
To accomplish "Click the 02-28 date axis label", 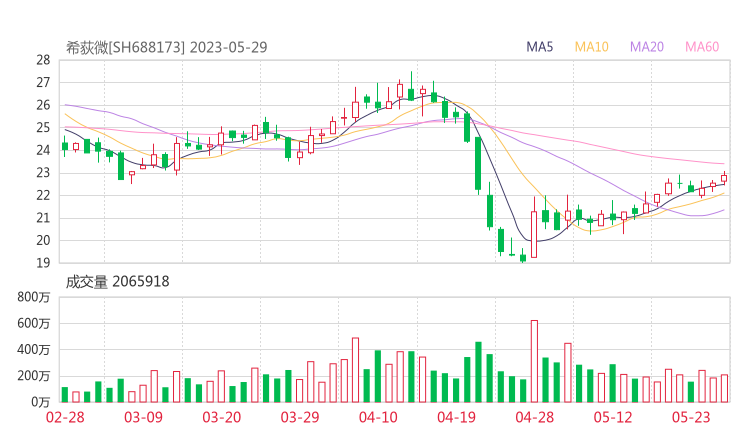I will coord(65,417).
